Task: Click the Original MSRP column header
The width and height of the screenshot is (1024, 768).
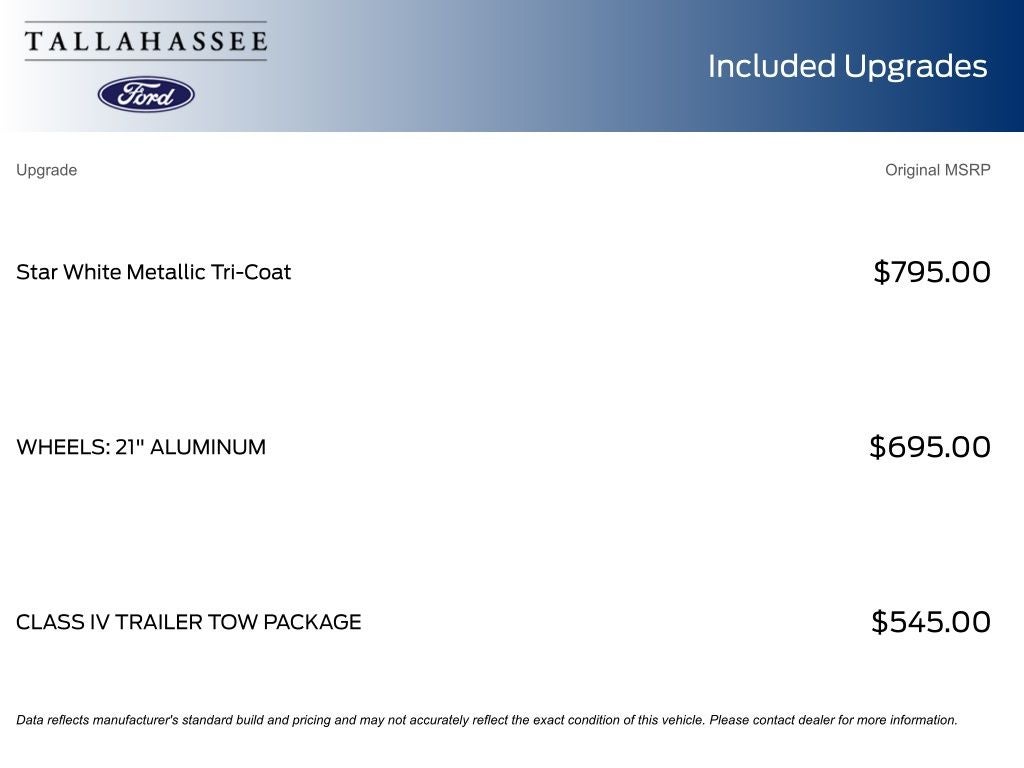Action: click(937, 170)
